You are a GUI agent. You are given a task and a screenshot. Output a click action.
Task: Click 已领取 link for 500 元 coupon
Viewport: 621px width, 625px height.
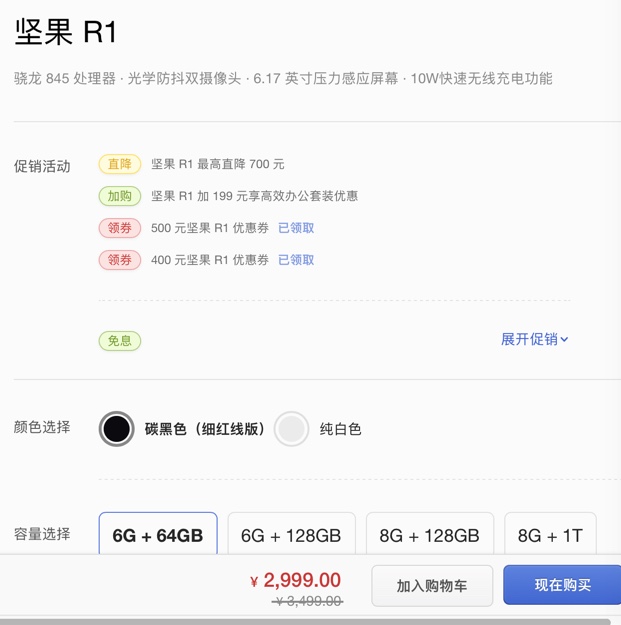[x=296, y=228]
